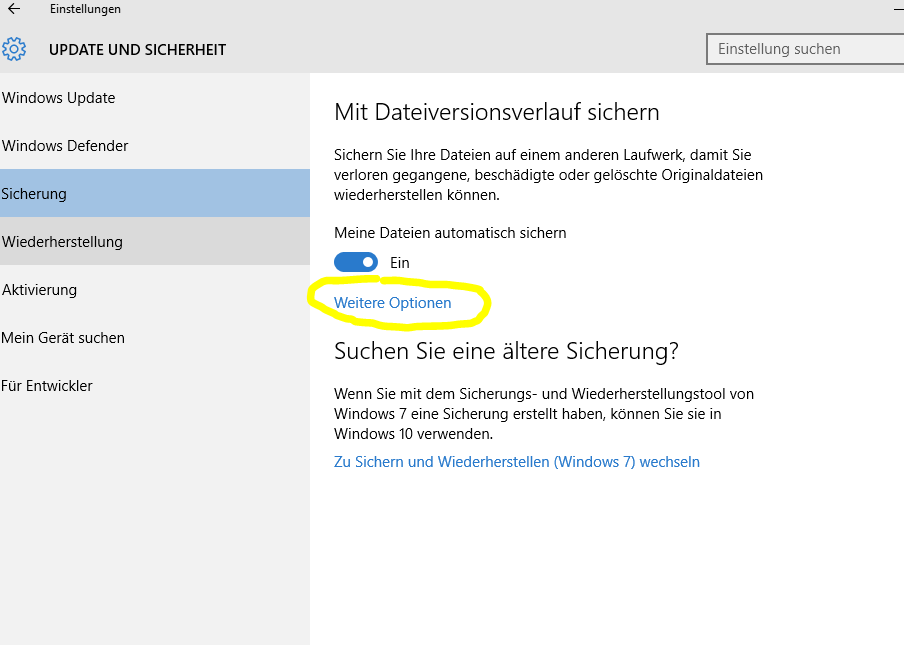Click the 'Ein' toggle state label
The image size is (904, 645).
click(400, 263)
